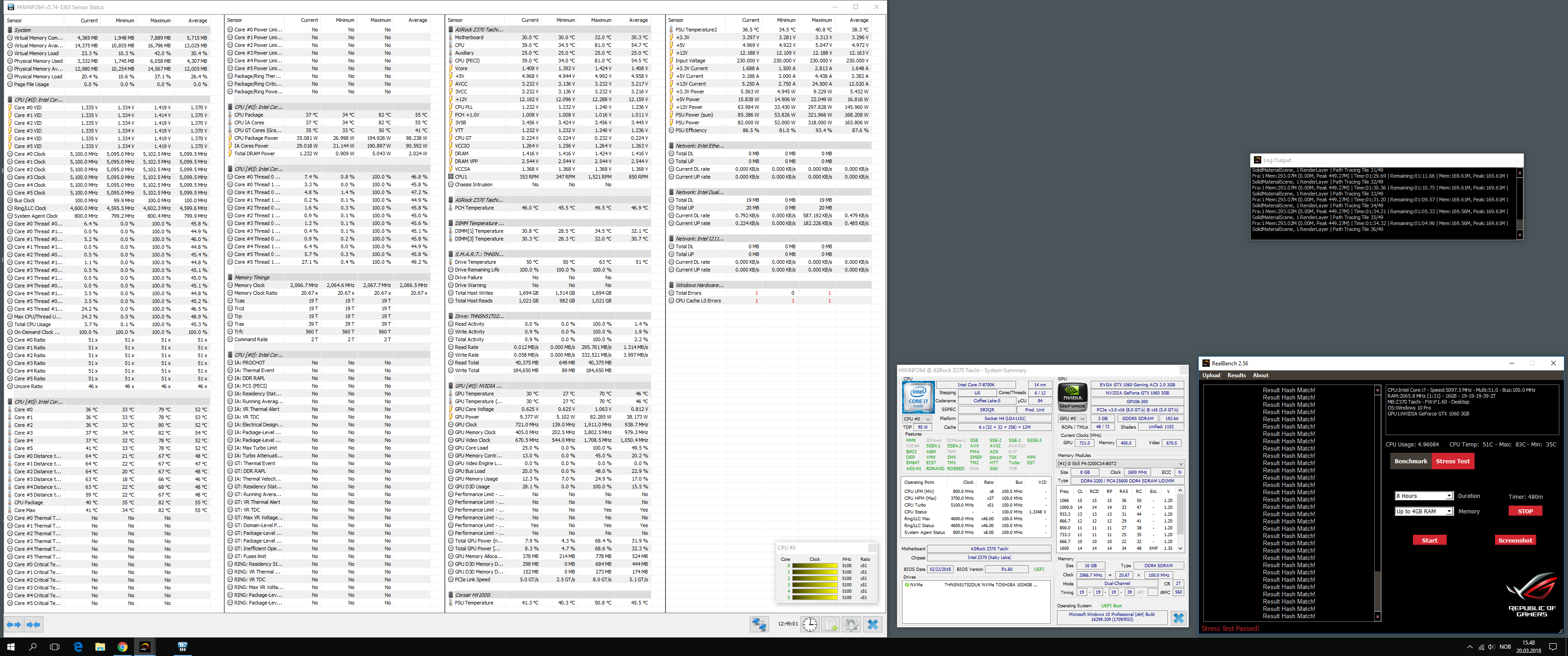1568x656 pixels.
Task: Select the Windows Hardware sensor group header
Action: point(769,285)
